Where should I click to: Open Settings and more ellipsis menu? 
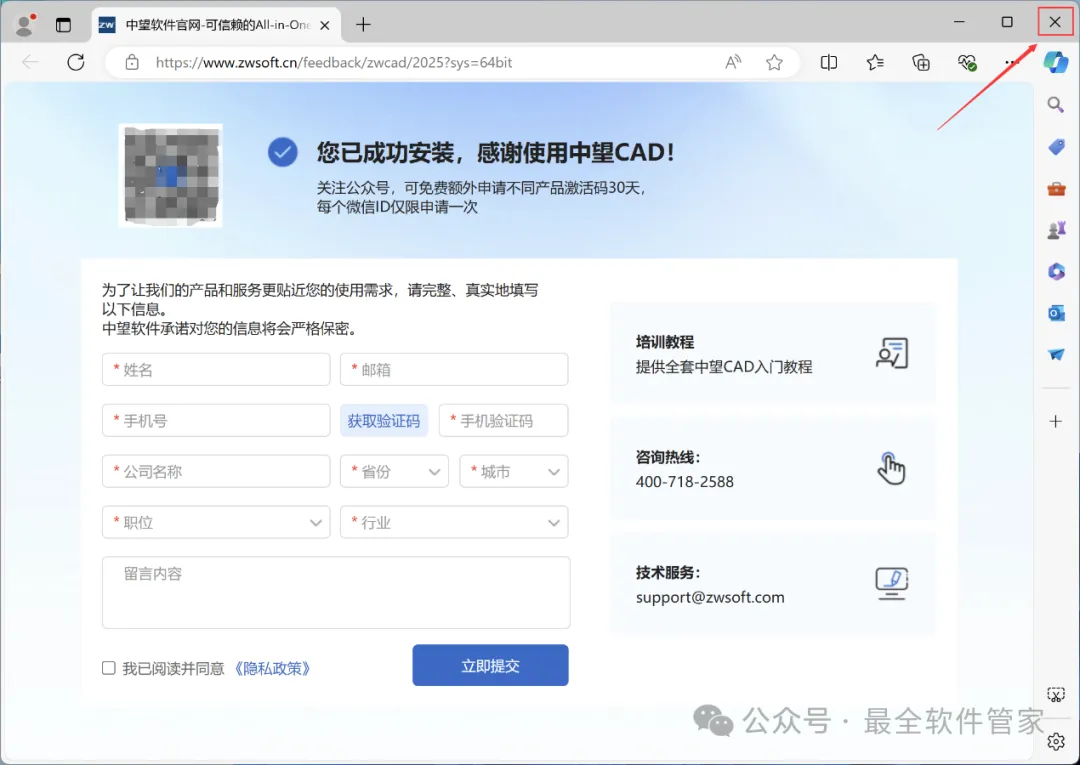click(x=1011, y=63)
